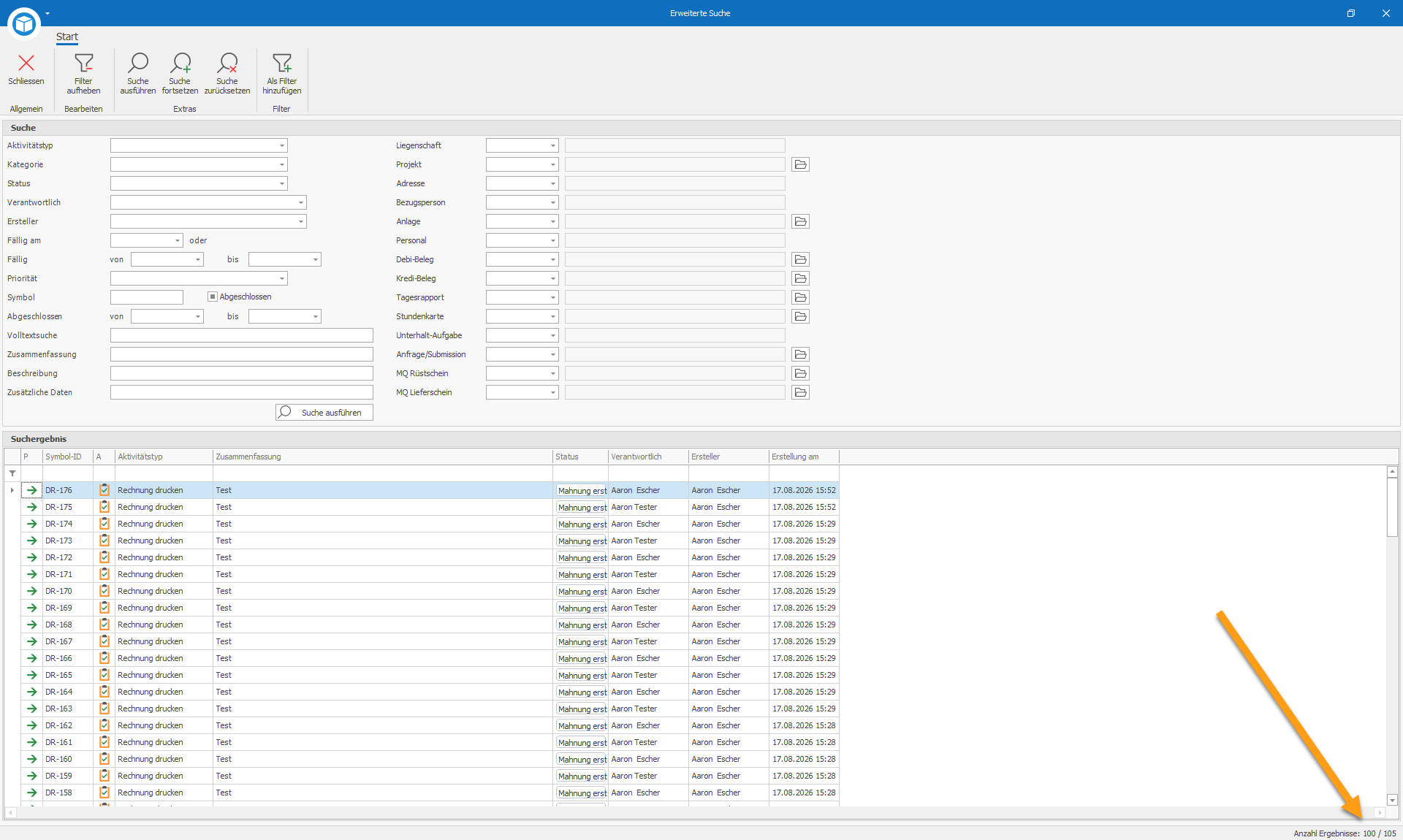Click the vertical scrollbar thumb in results
This screenshot has width=1403, height=840.
[x=1392, y=508]
